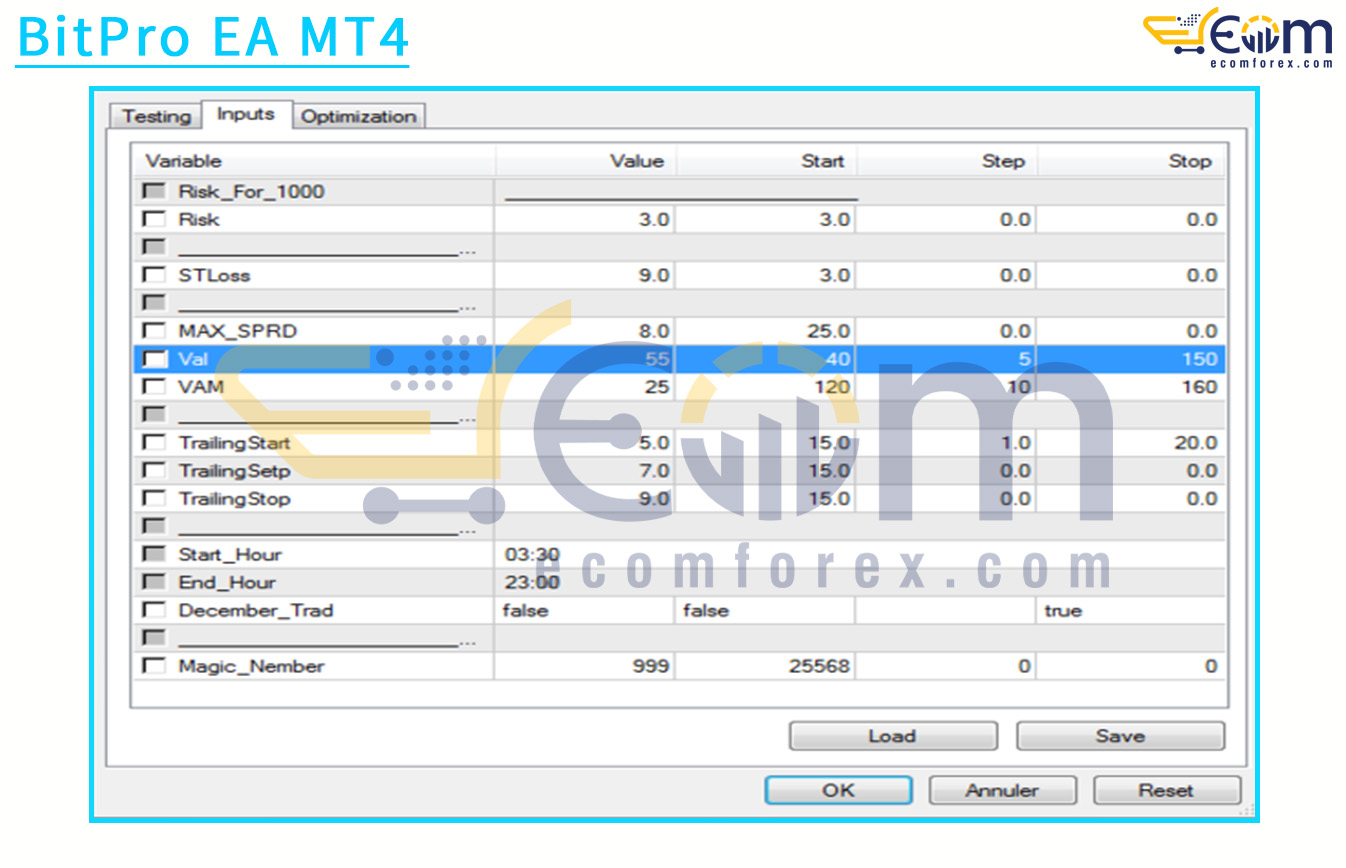Click the Load button
Viewport: 1346px width, 868px height.
[892, 737]
